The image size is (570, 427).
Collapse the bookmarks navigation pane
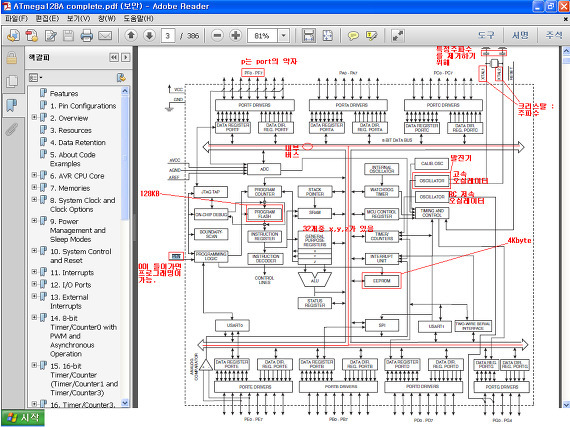tap(114, 57)
